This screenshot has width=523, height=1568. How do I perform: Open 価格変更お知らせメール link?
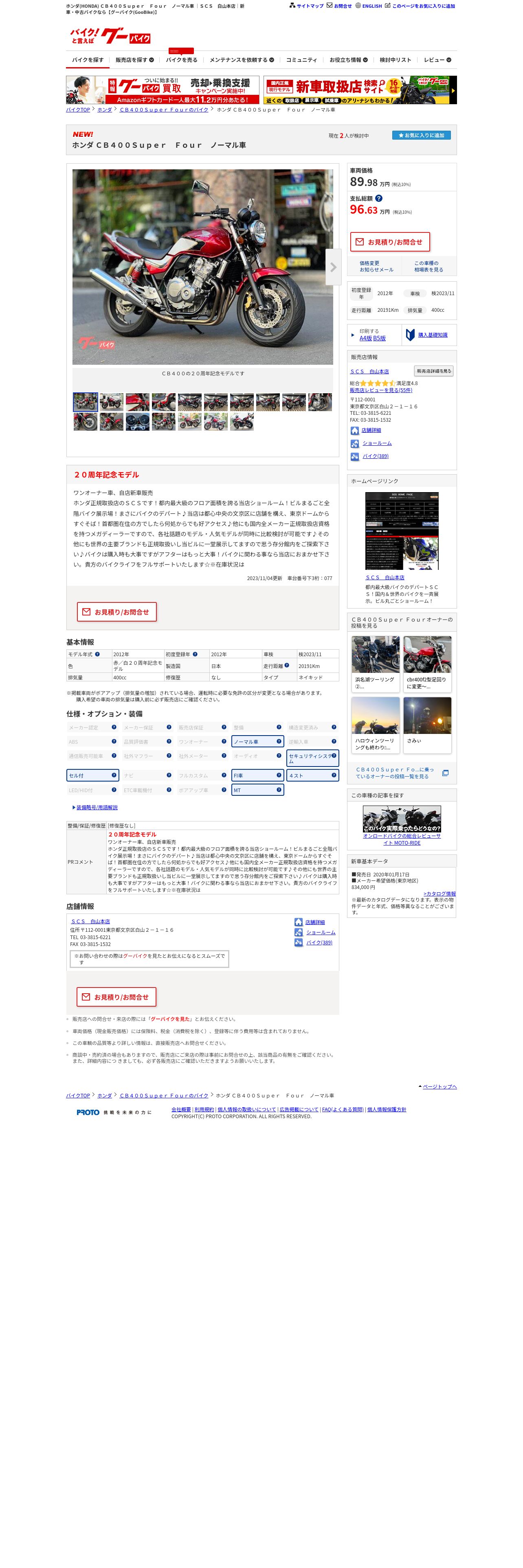(x=376, y=266)
